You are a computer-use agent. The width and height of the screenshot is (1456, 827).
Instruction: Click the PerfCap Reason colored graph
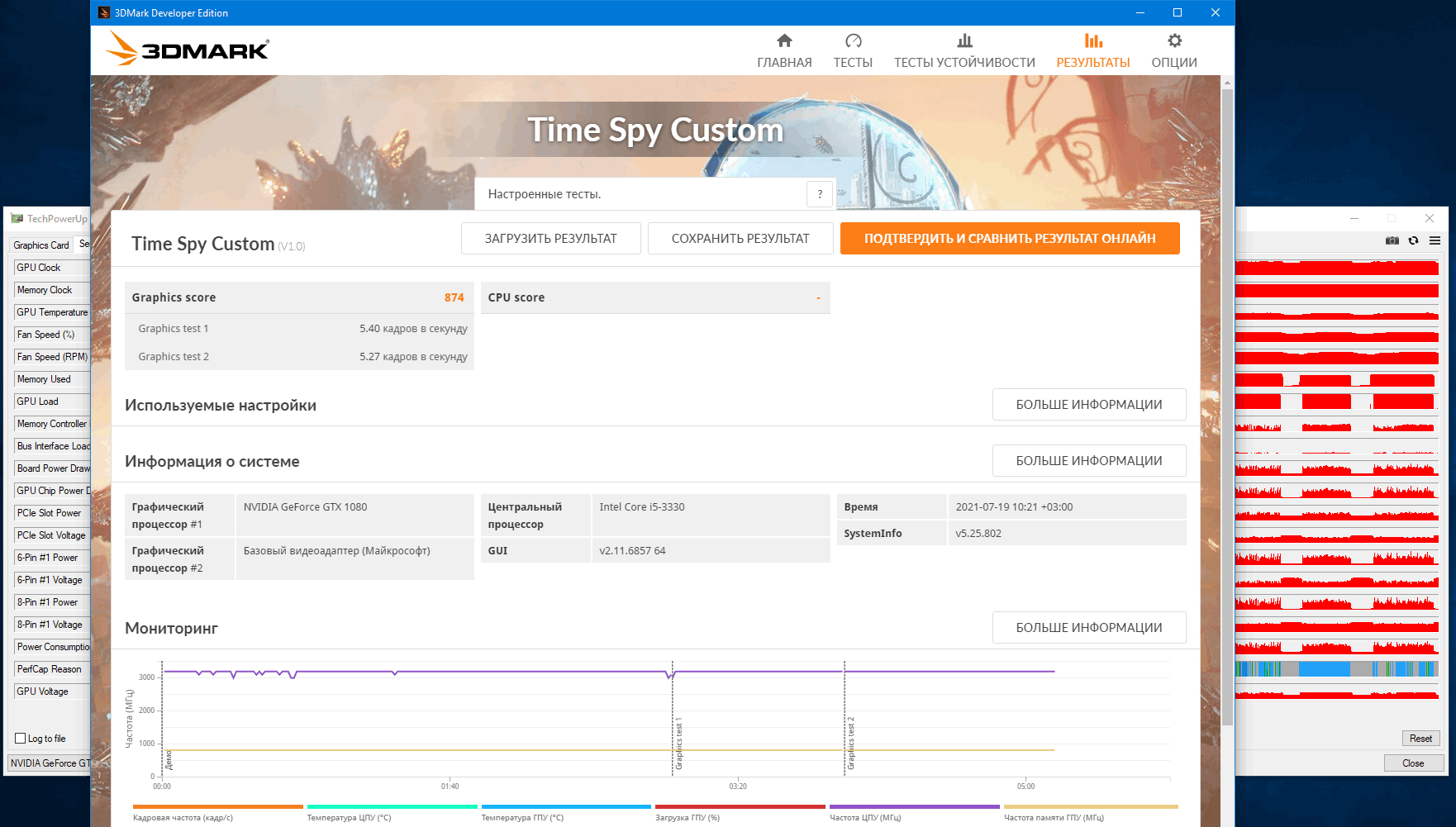(1337, 669)
